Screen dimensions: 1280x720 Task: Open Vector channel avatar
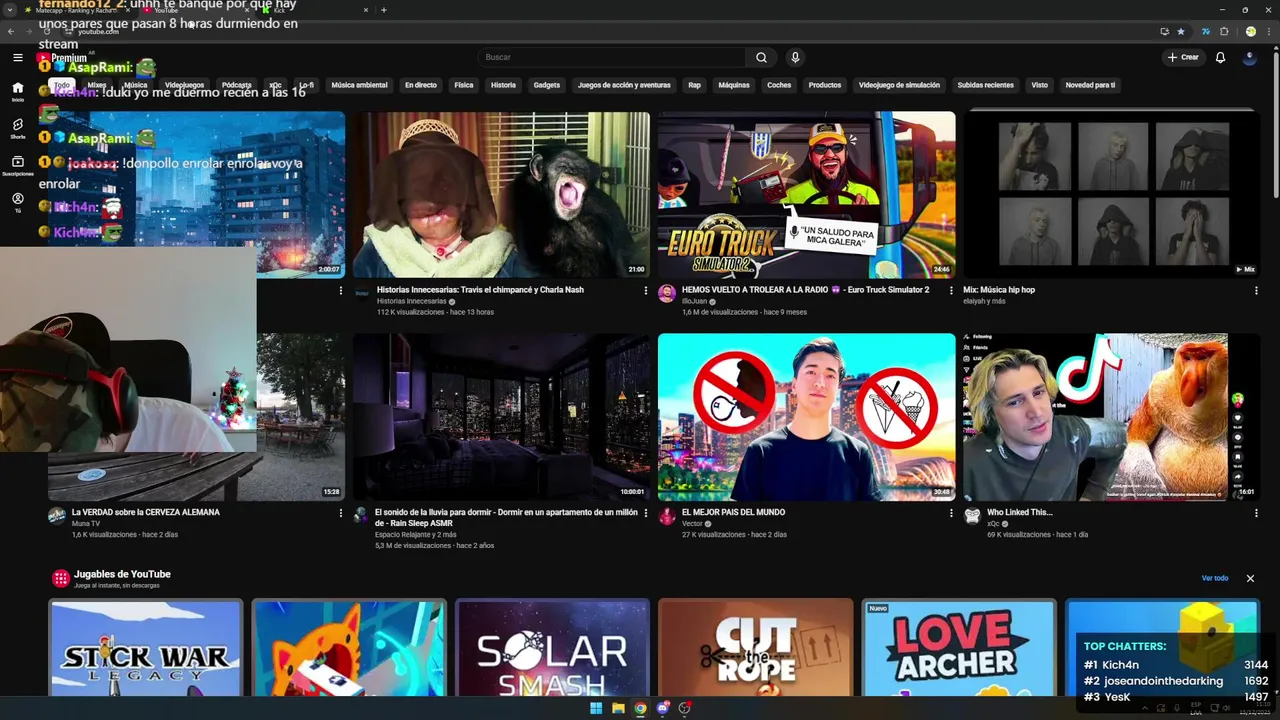coord(667,516)
